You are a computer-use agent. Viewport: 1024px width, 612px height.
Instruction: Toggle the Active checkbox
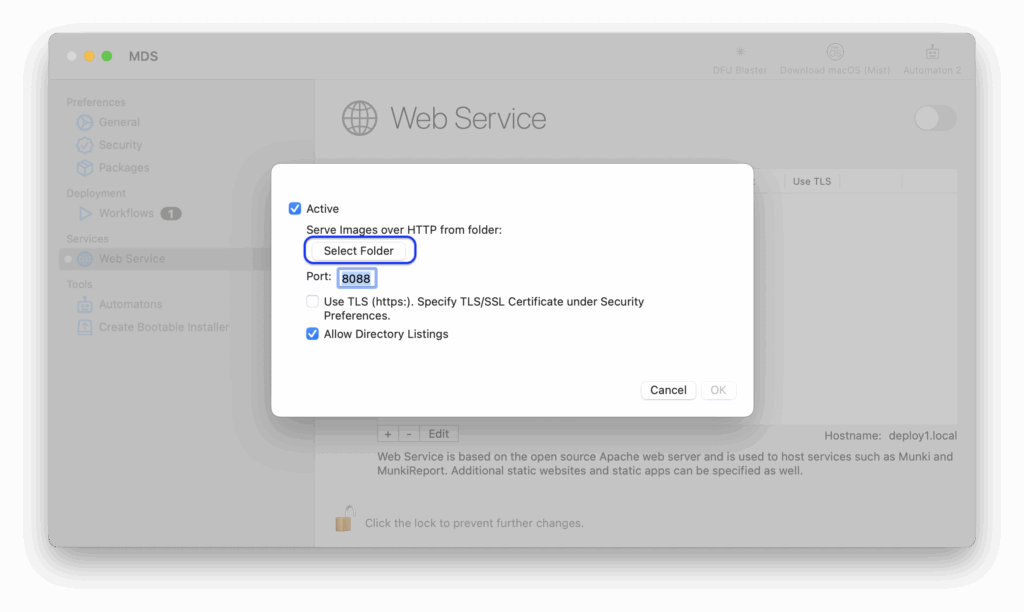(295, 208)
